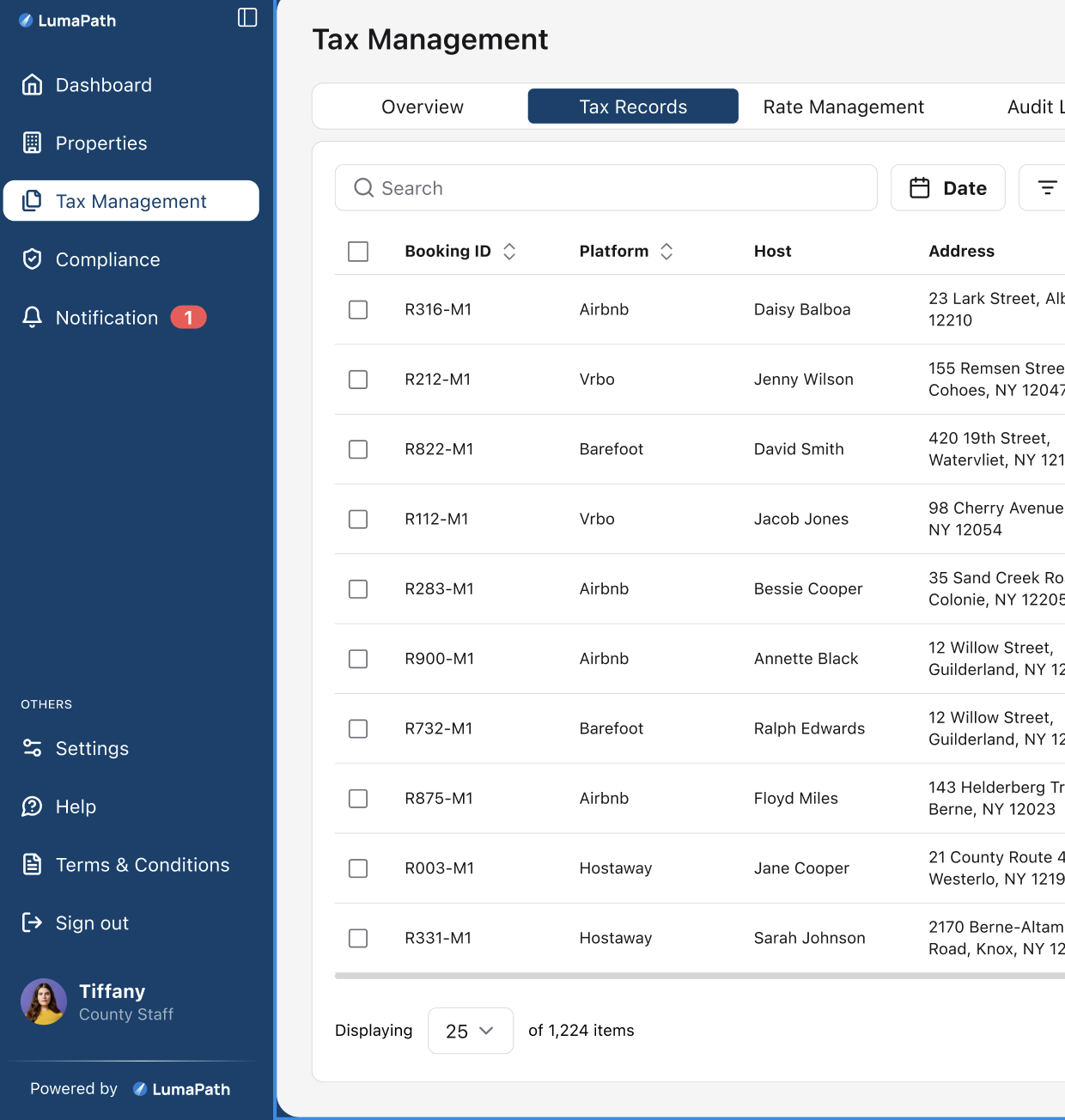Click the Notification bell icon
The height and width of the screenshot is (1120, 1065).
[x=32, y=318]
